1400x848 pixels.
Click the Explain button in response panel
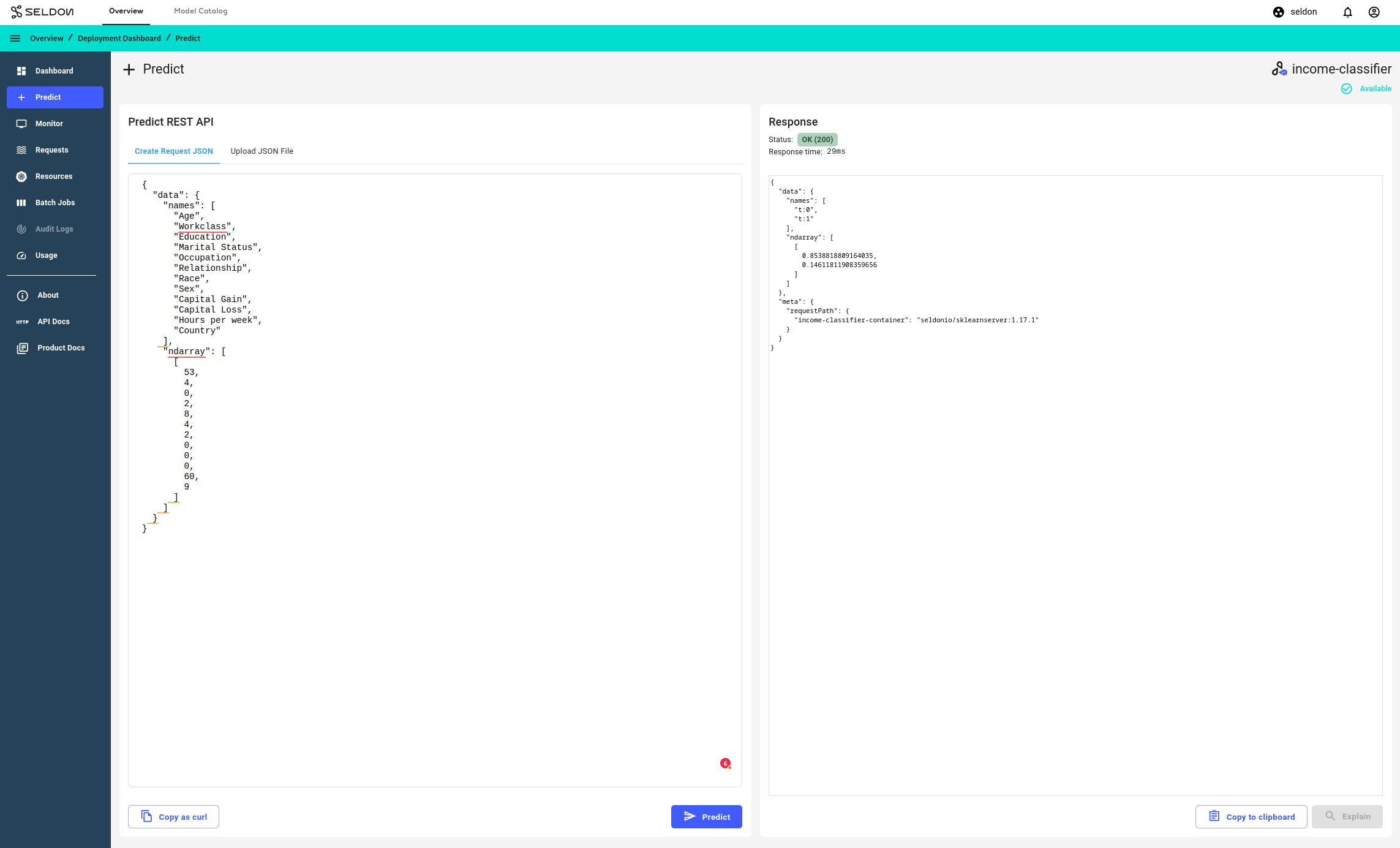coord(1348,816)
